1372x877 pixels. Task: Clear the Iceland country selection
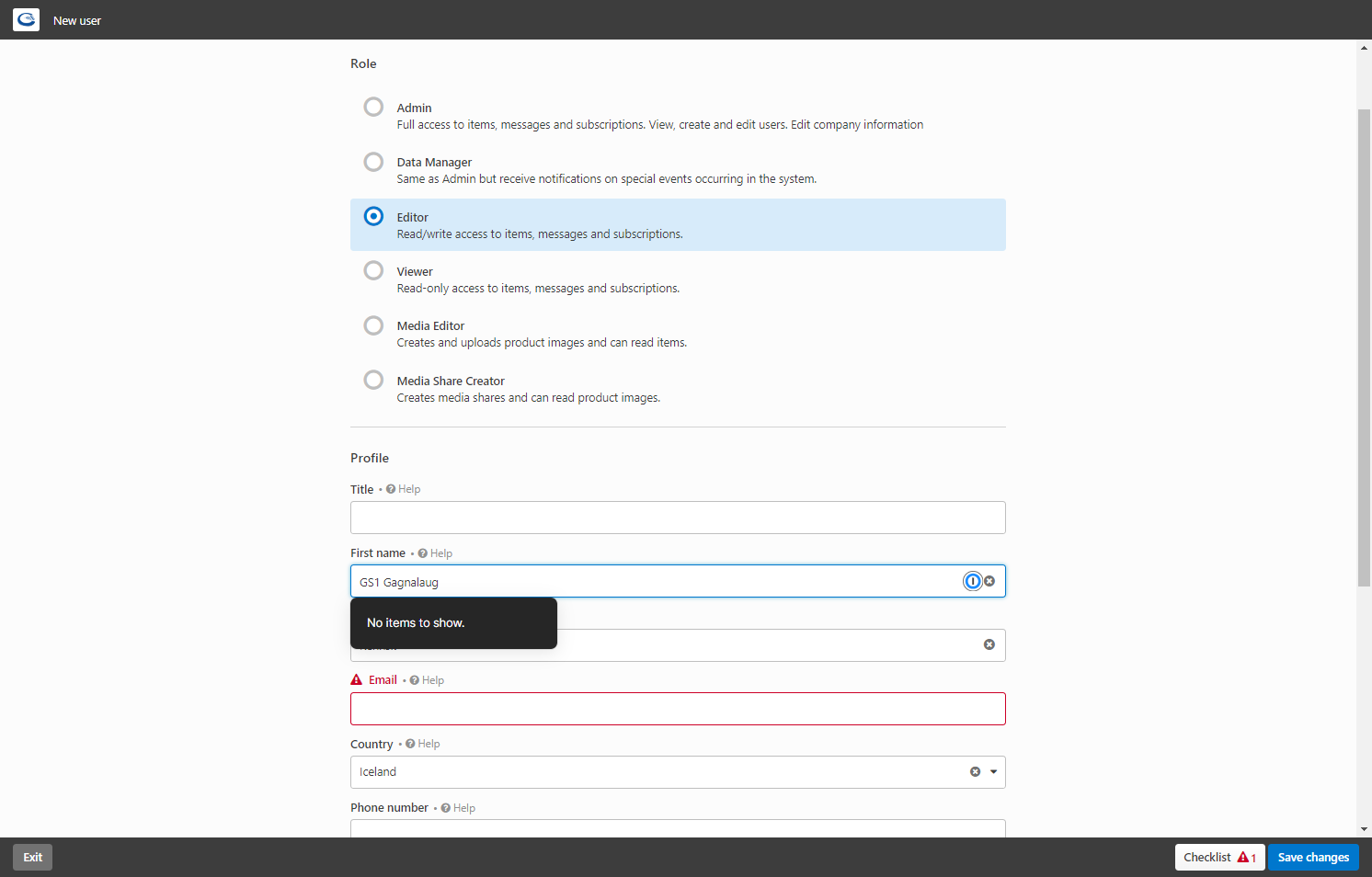[x=975, y=772]
